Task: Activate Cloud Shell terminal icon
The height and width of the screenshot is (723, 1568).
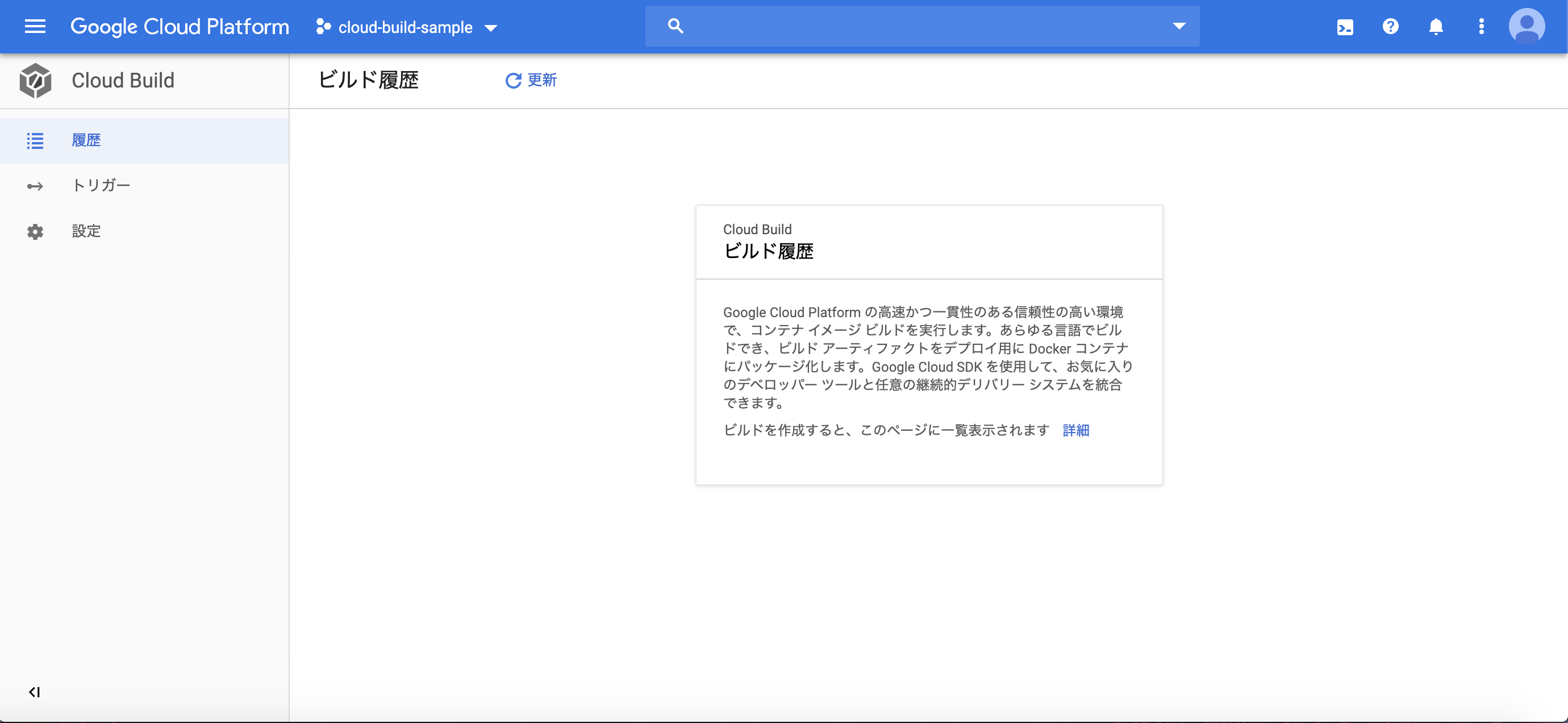Action: [1345, 27]
